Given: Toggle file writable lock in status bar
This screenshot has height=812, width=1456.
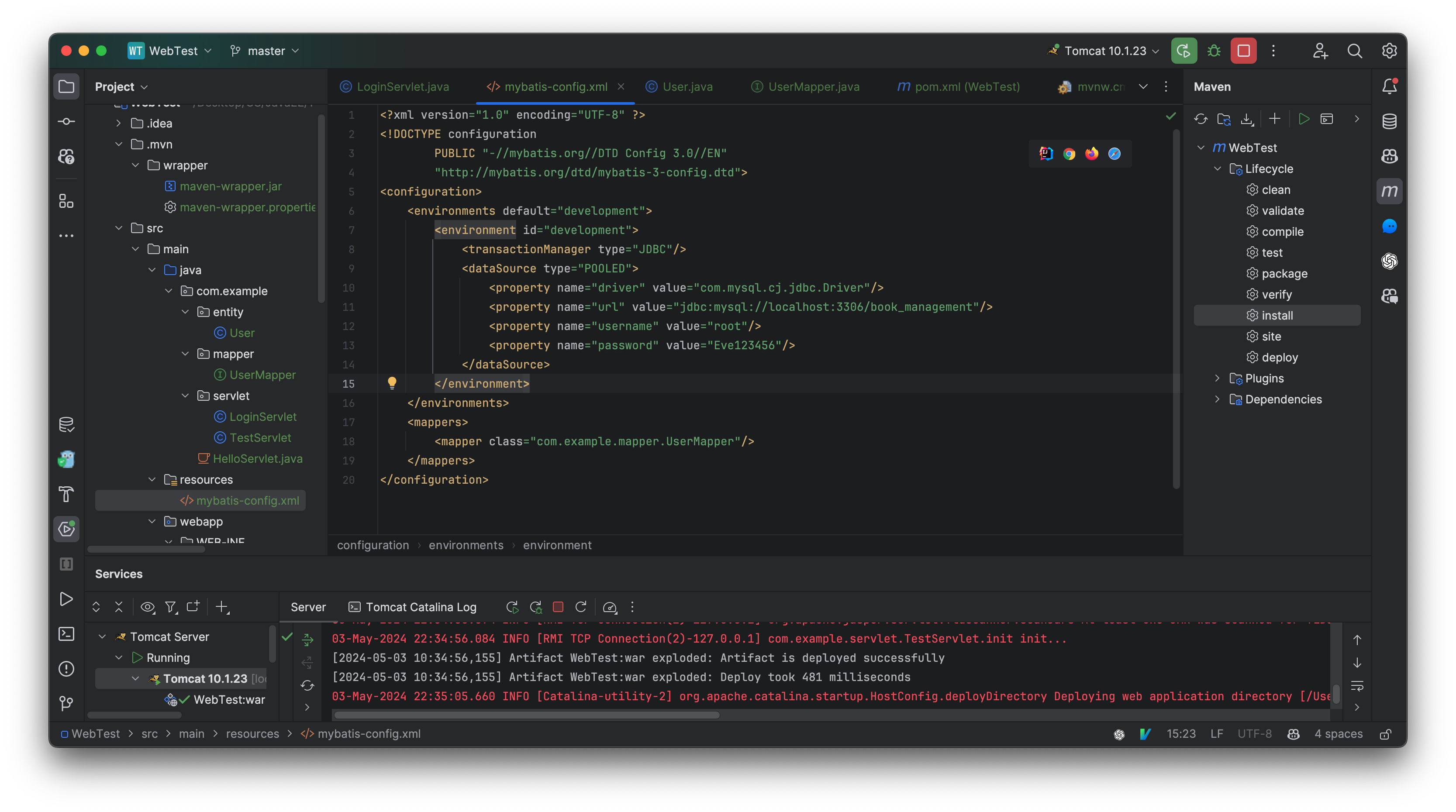Looking at the screenshot, I should (x=1385, y=733).
